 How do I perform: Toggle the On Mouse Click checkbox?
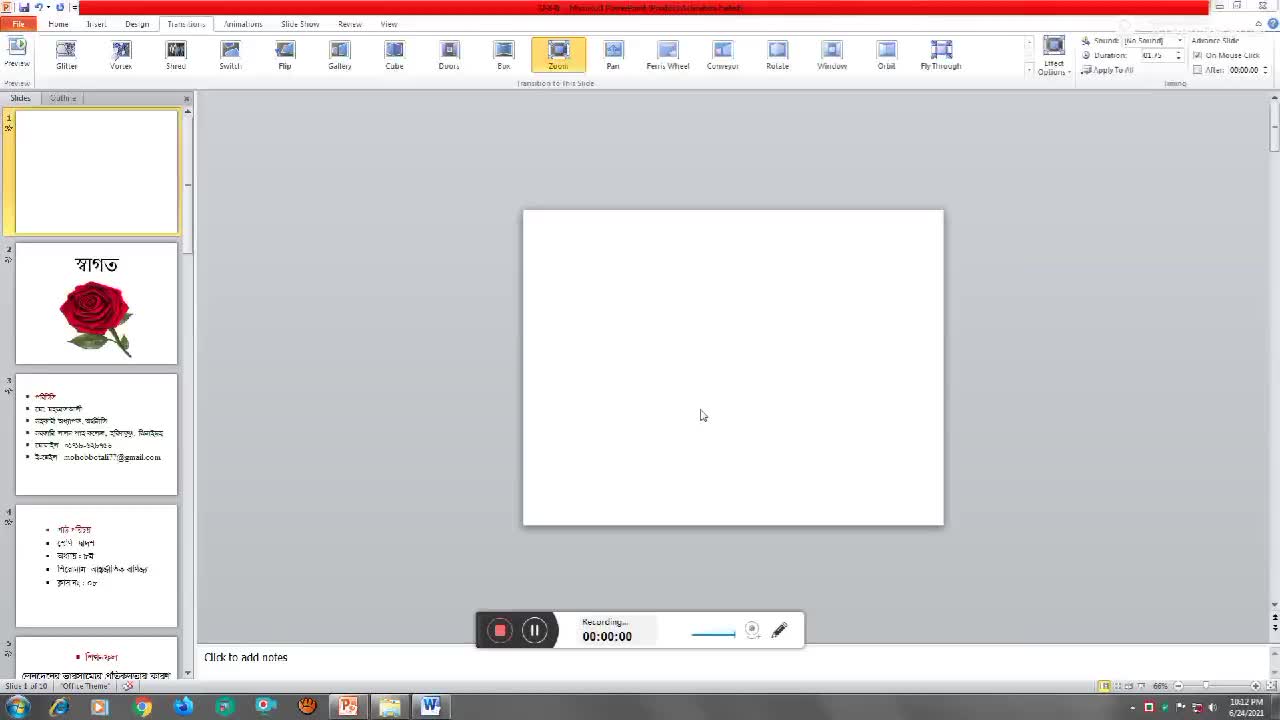pos(1197,55)
